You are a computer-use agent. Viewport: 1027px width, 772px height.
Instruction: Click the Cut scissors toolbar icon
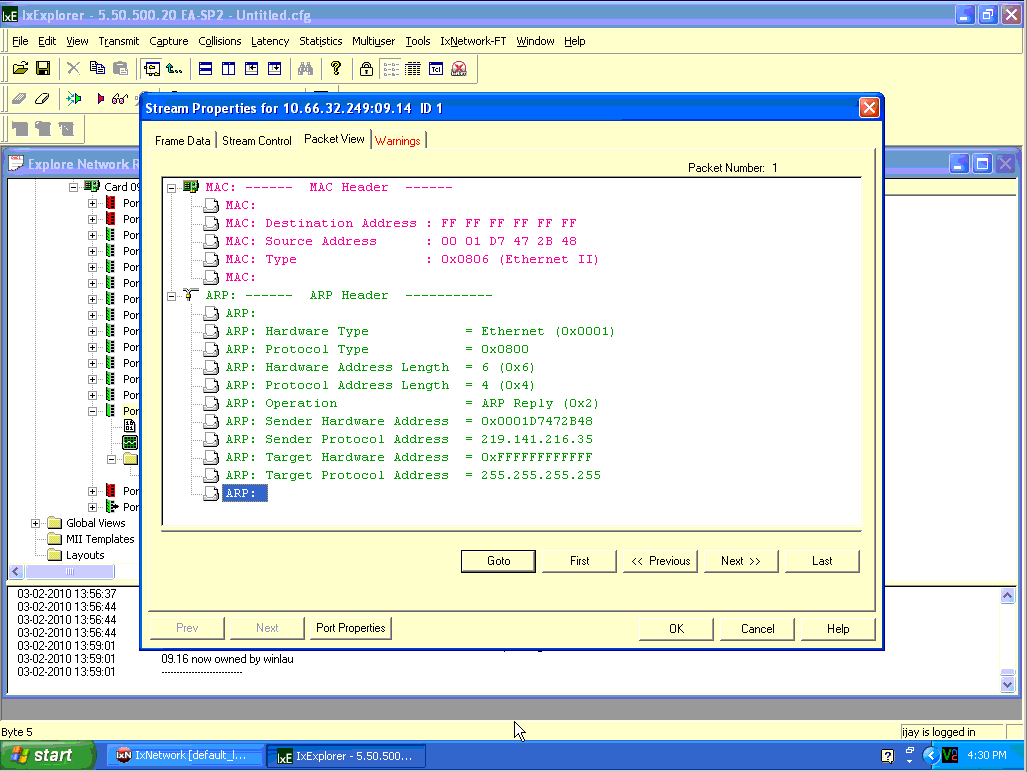point(73,68)
